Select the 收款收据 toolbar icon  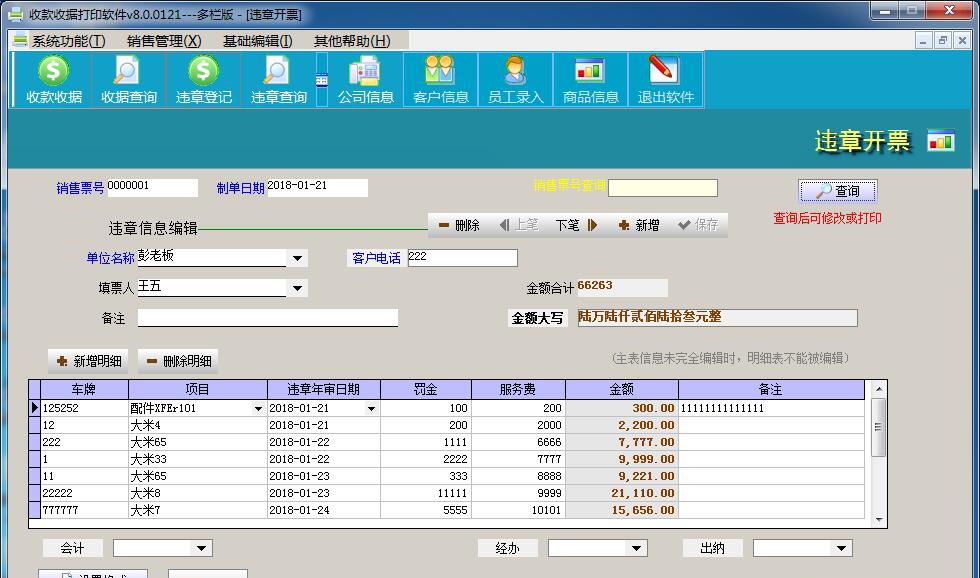pos(52,79)
